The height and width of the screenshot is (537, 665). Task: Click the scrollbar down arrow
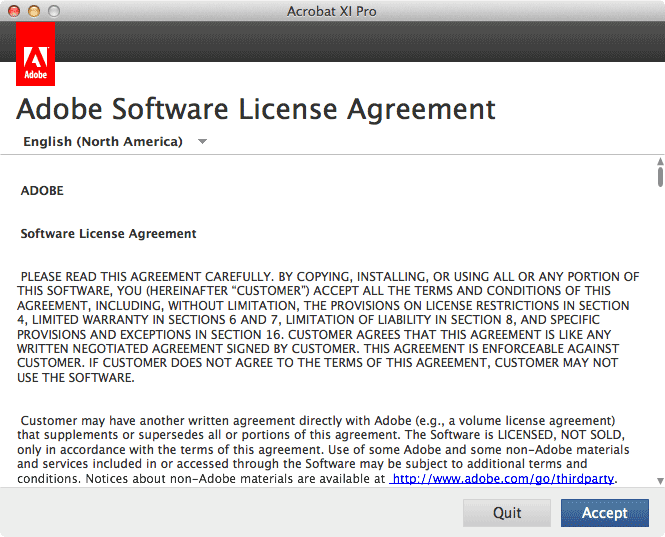click(660, 481)
